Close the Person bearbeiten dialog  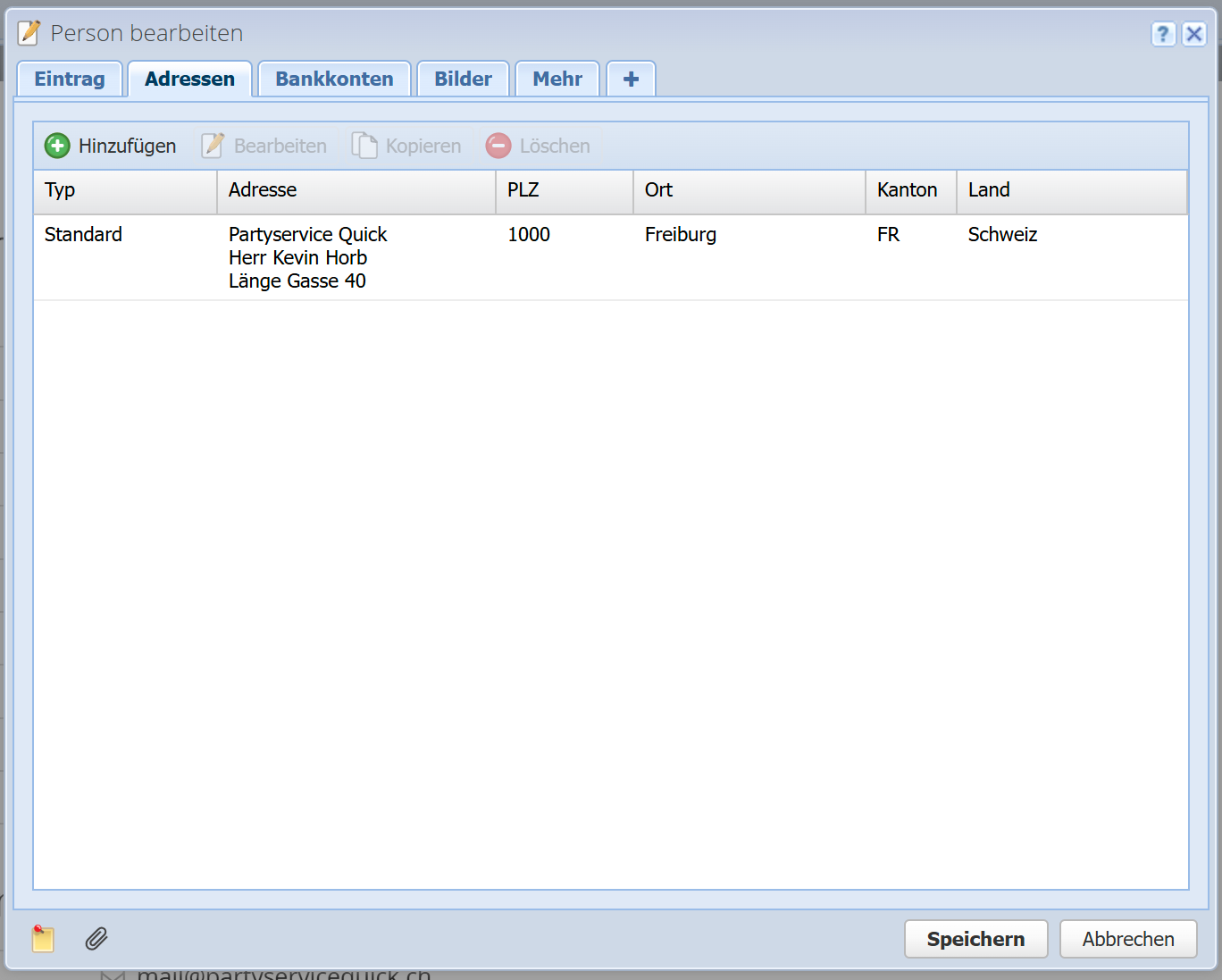[x=1194, y=34]
